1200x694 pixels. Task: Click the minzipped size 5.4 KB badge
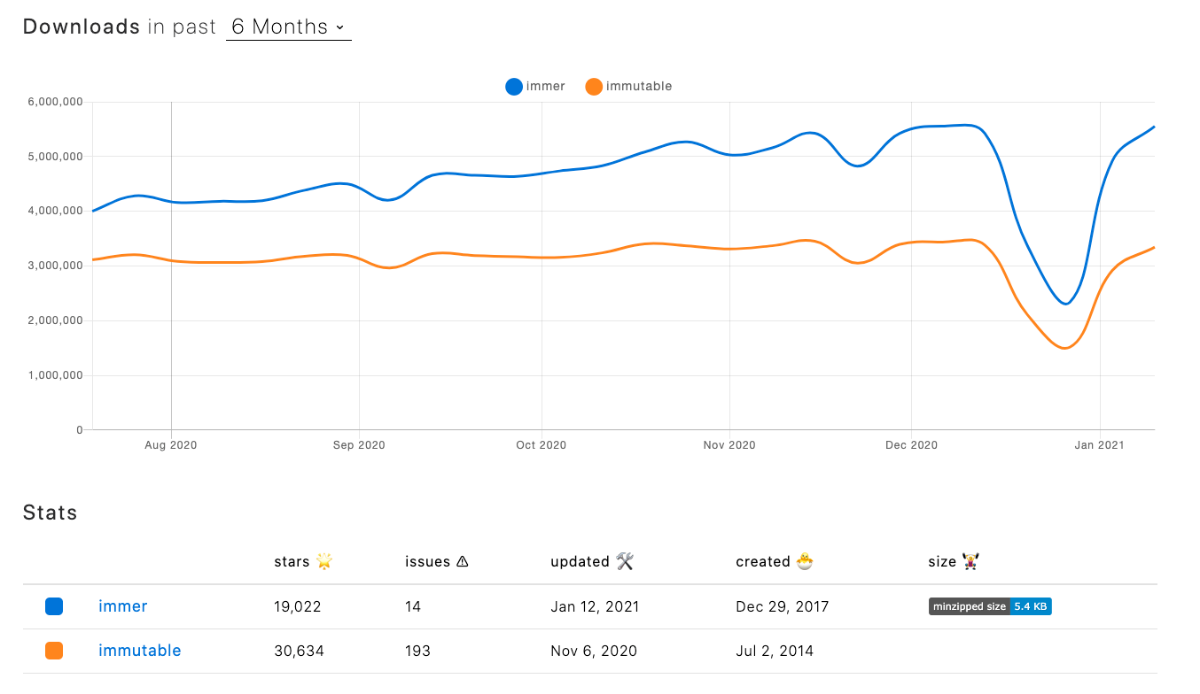990,606
